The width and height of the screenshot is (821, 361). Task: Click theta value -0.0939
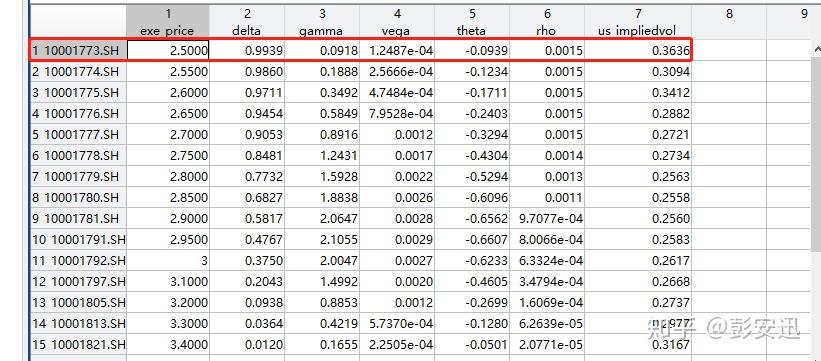pos(472,51)
